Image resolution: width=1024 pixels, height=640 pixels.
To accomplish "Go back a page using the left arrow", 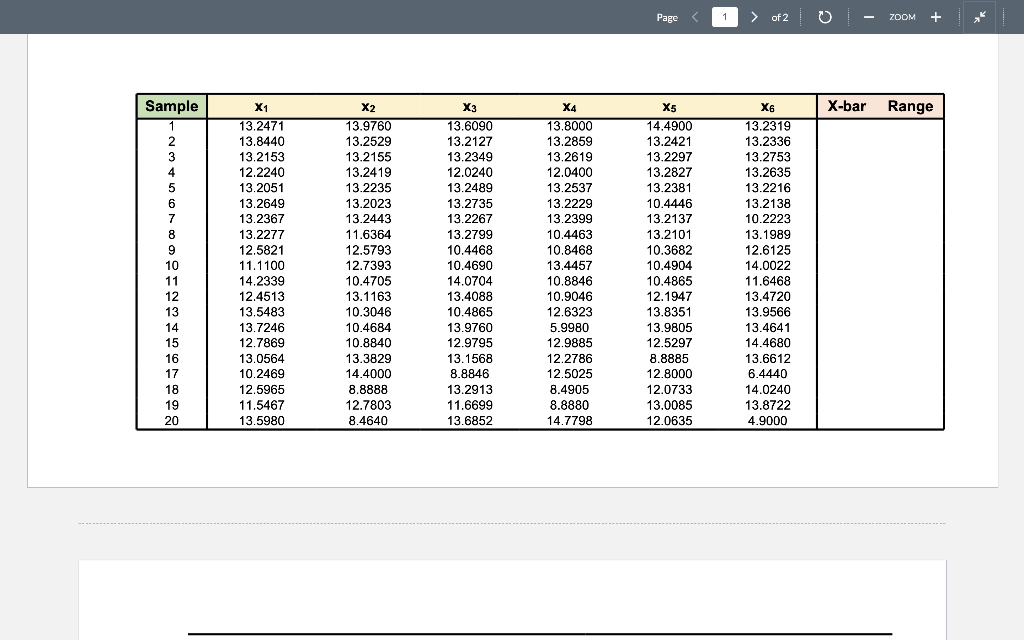I will click(695, 17).
